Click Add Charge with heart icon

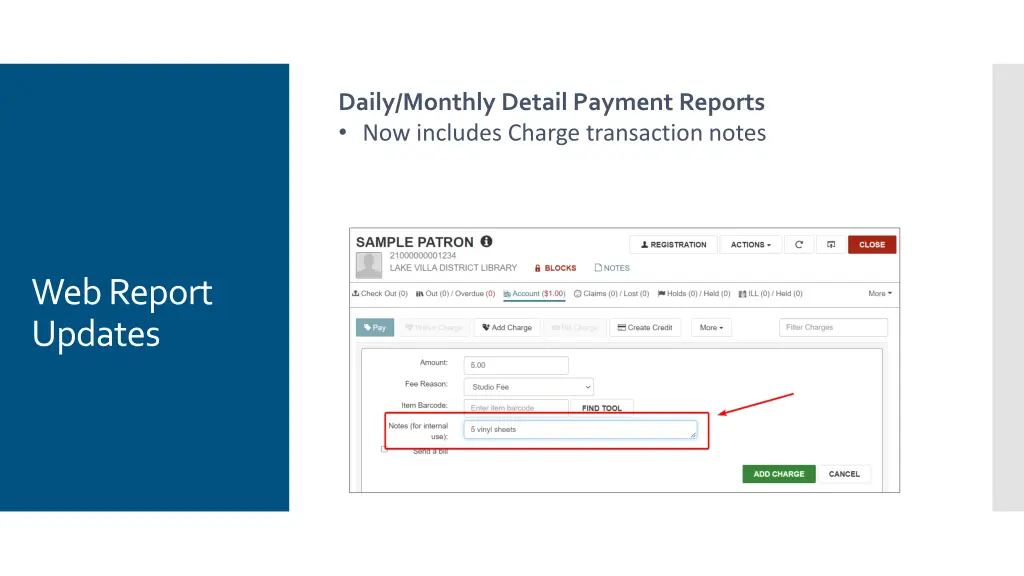506,327
